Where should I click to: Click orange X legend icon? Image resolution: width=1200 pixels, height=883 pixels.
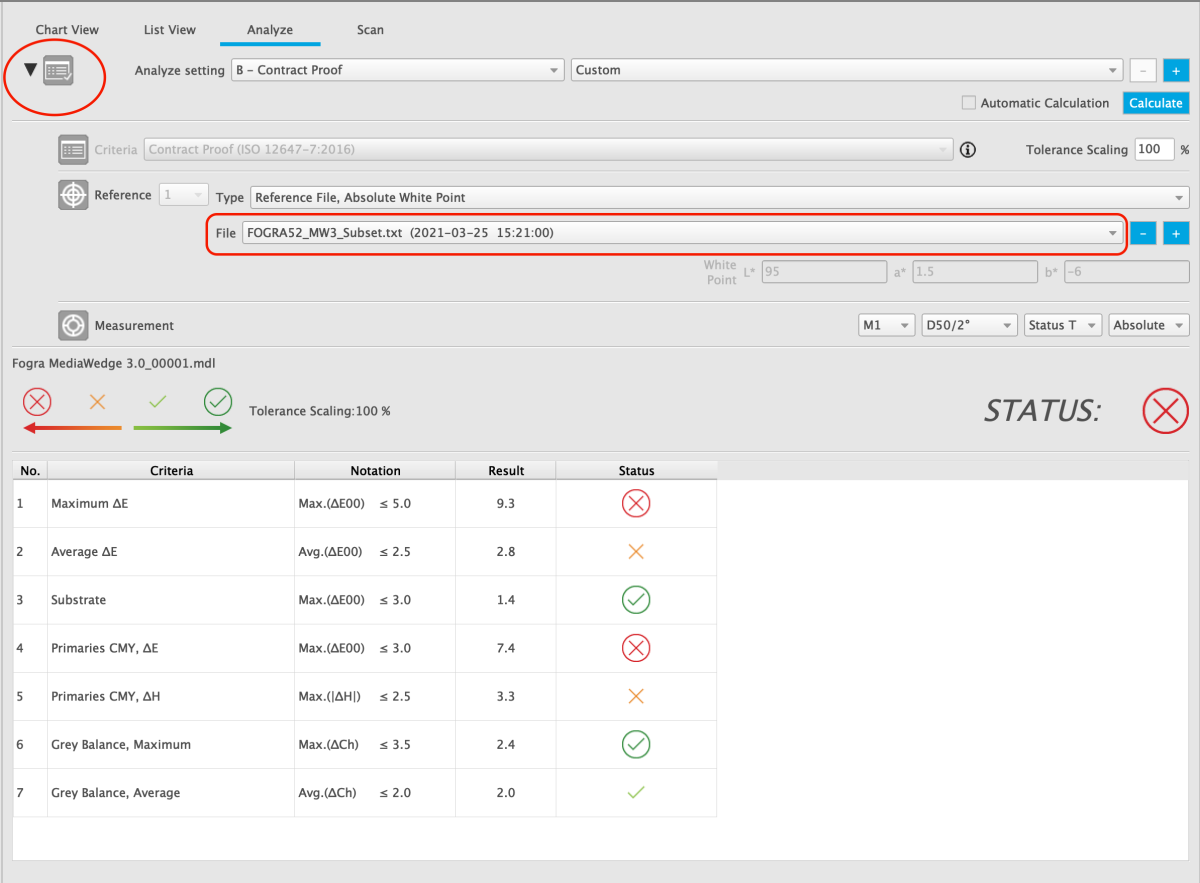click(97, 402)
